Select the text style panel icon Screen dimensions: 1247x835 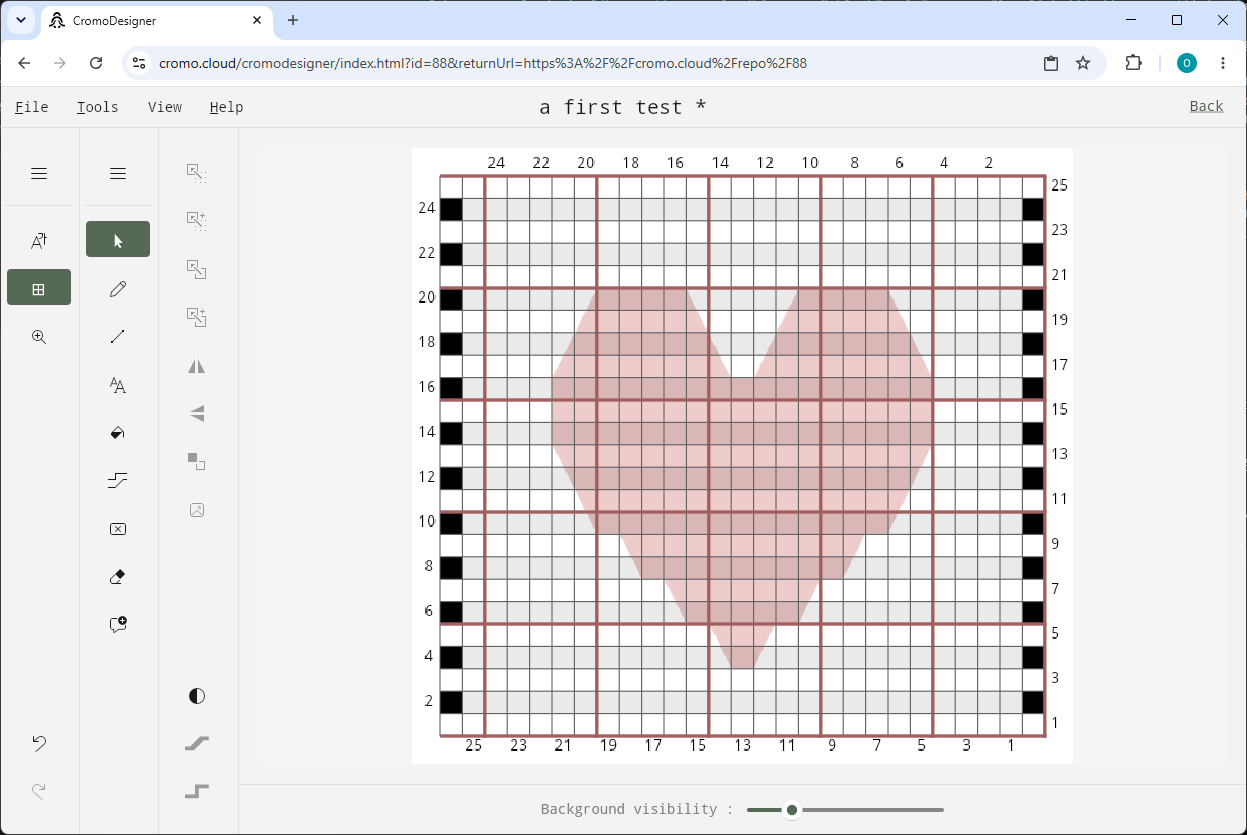pyautogui.click(x=39, y=240)
